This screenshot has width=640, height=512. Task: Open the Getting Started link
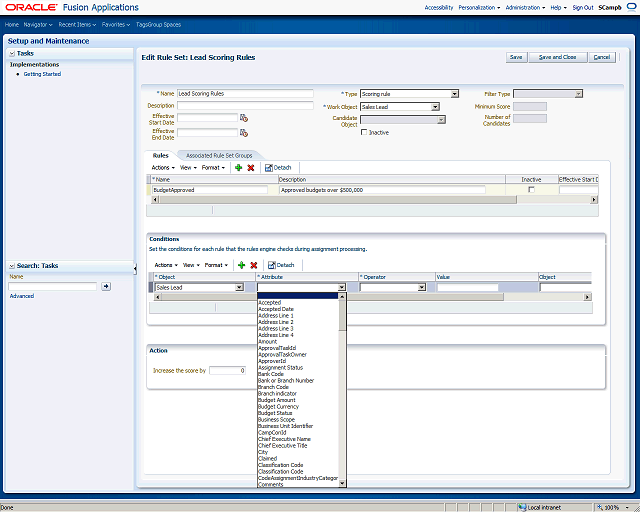click(42, 74)
